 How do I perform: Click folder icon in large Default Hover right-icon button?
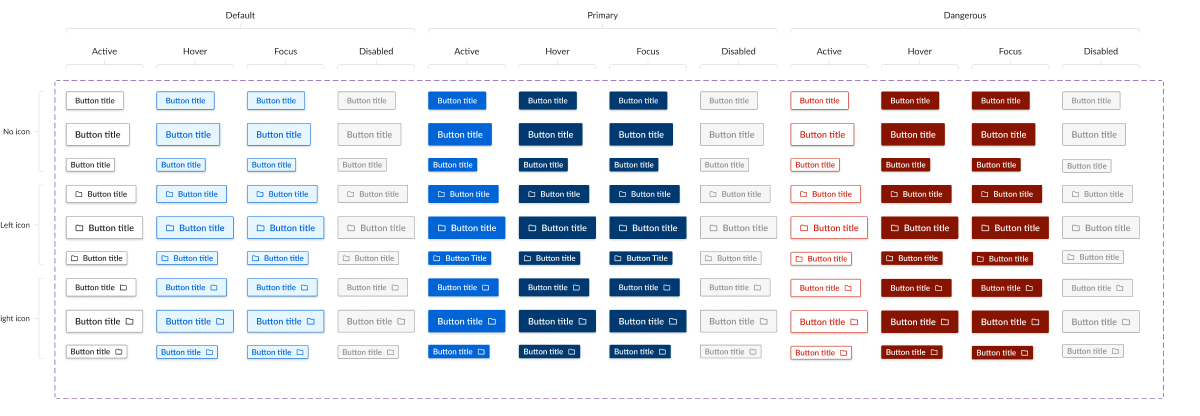tap(220, 322)
